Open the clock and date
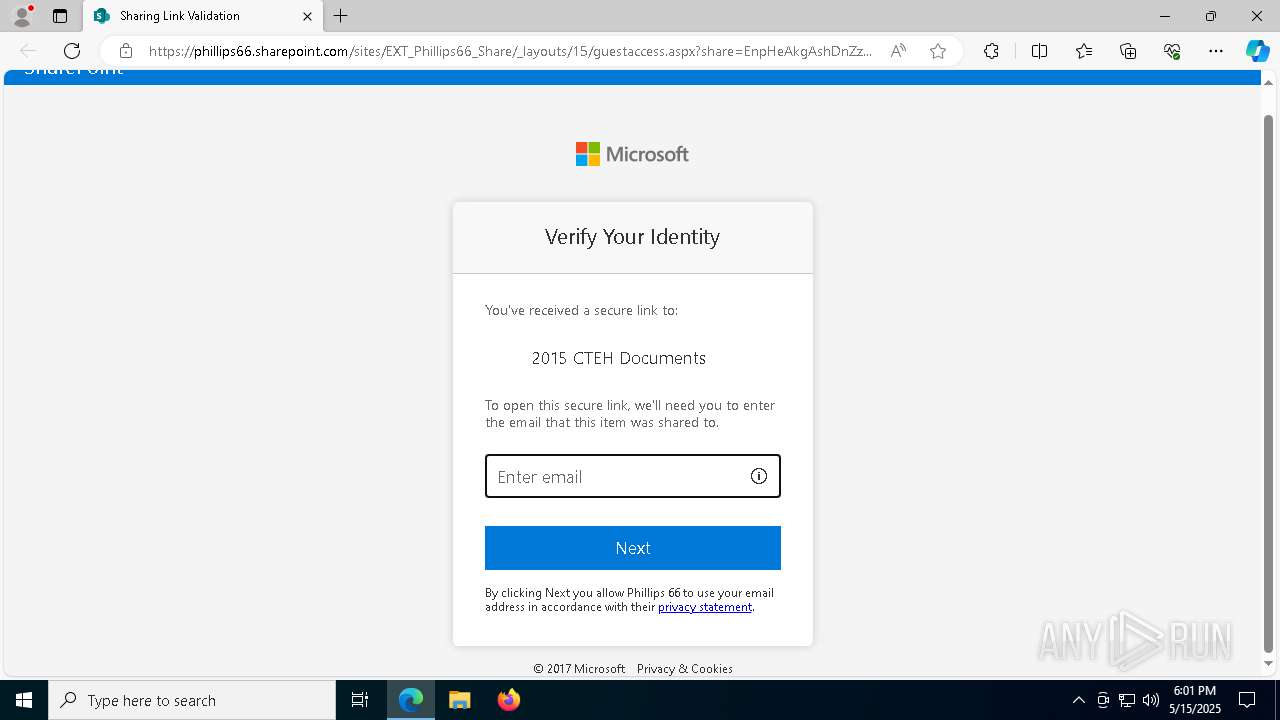 point(1195,700)
